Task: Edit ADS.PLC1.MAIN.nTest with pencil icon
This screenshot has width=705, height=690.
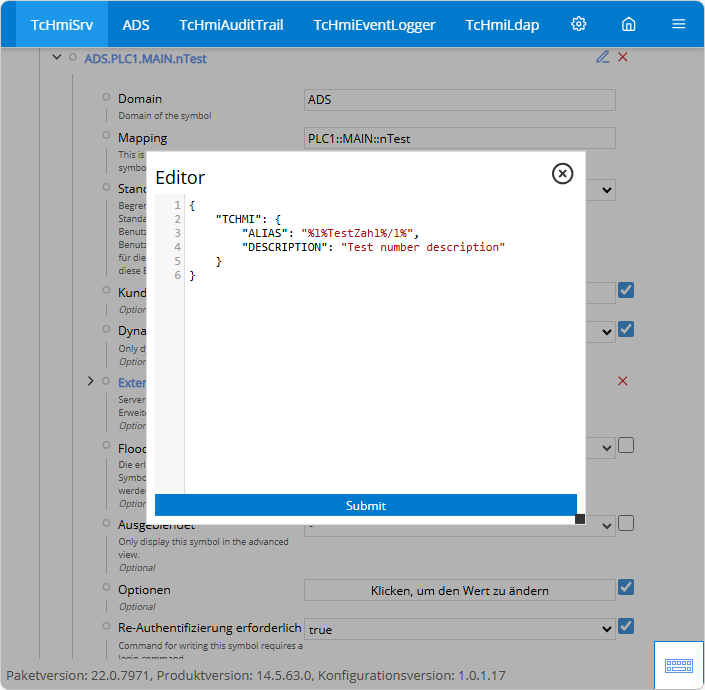Action: pyautogui.click(x=602, y=57)
